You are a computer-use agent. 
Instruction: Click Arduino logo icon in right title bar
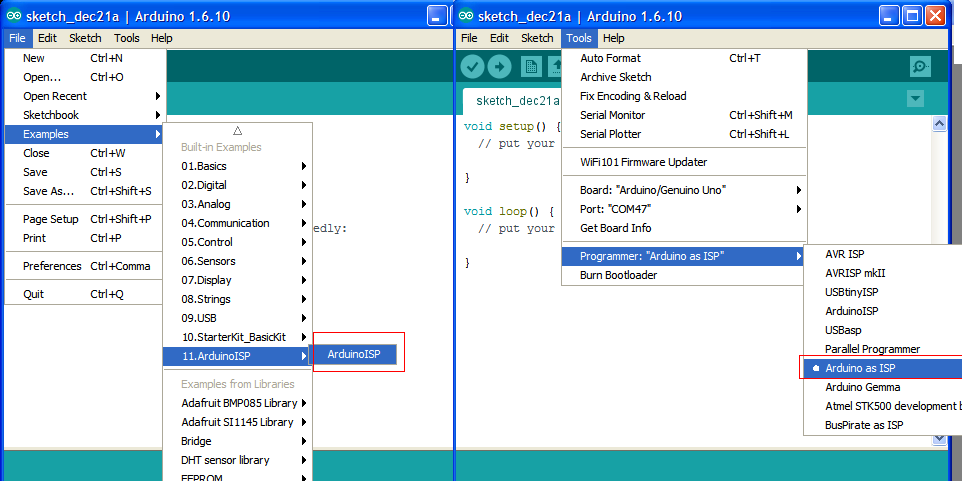[466, 16]
